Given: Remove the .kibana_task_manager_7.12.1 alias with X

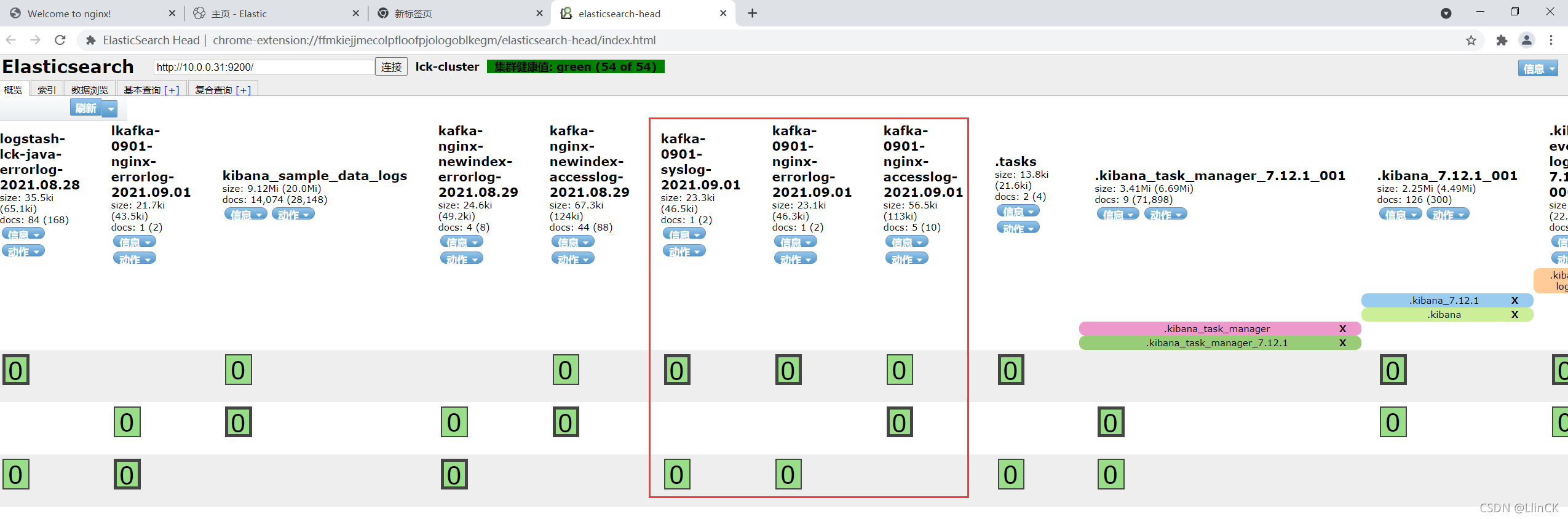Looking at the screenshot, I should point(1342,343).
